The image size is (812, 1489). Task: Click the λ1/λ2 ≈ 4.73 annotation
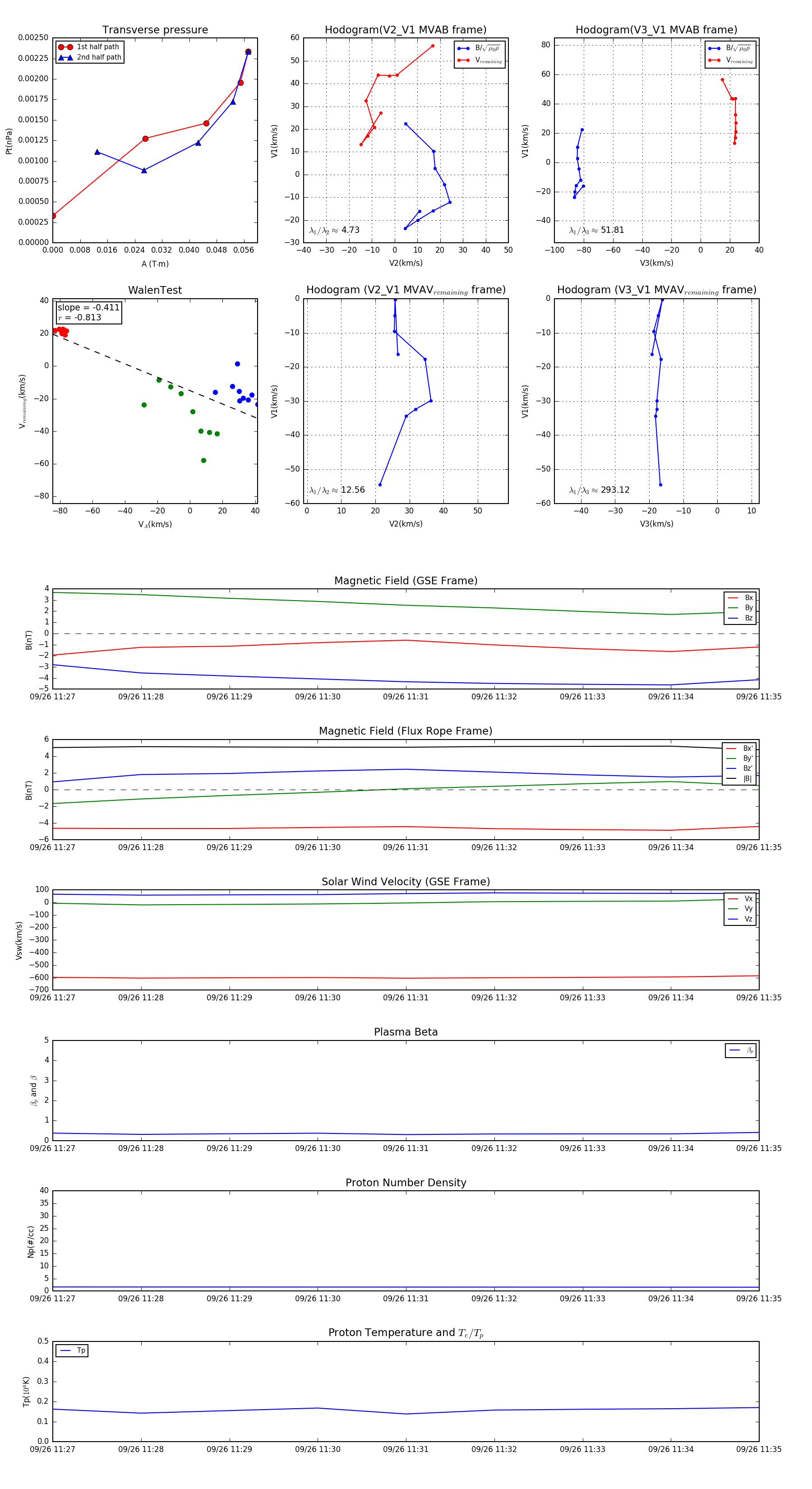[334, 230]
